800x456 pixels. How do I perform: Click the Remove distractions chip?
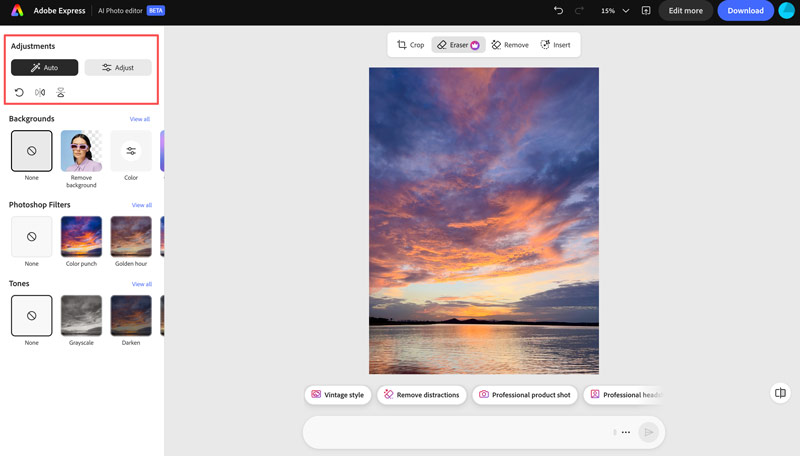click(x=421, y=395)
